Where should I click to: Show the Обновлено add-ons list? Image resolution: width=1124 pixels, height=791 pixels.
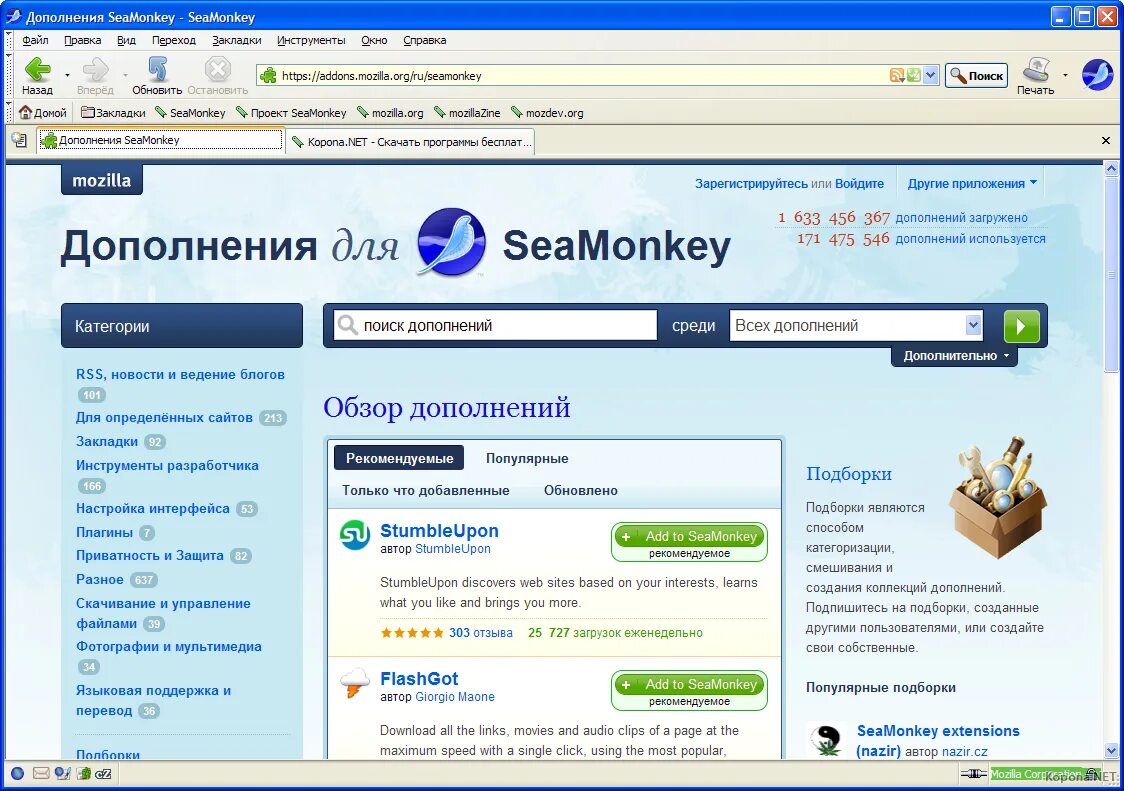pos(581,491)
